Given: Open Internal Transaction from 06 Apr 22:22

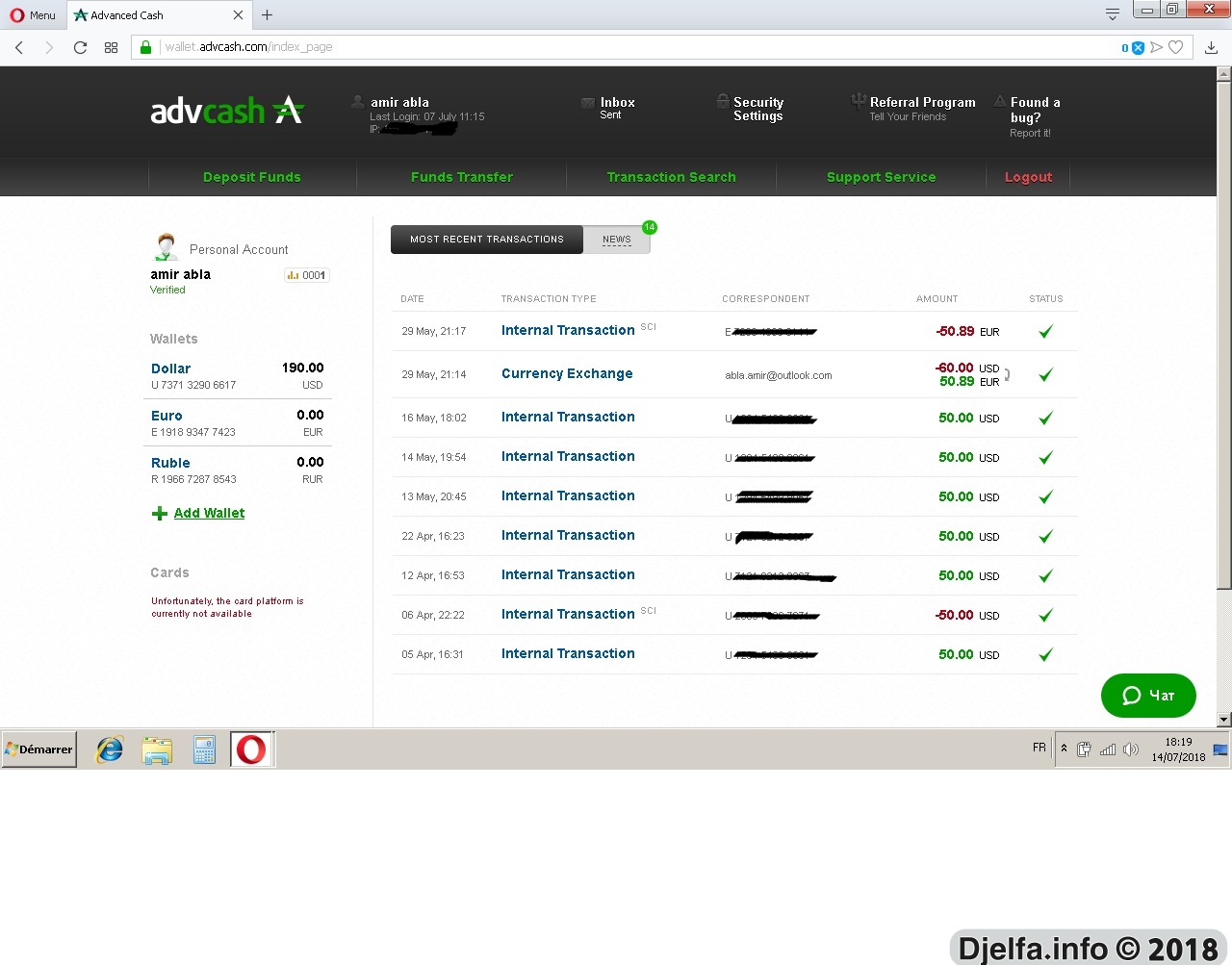Looking at the screenshot, I should pyautogui.click(x=568, y=614).
